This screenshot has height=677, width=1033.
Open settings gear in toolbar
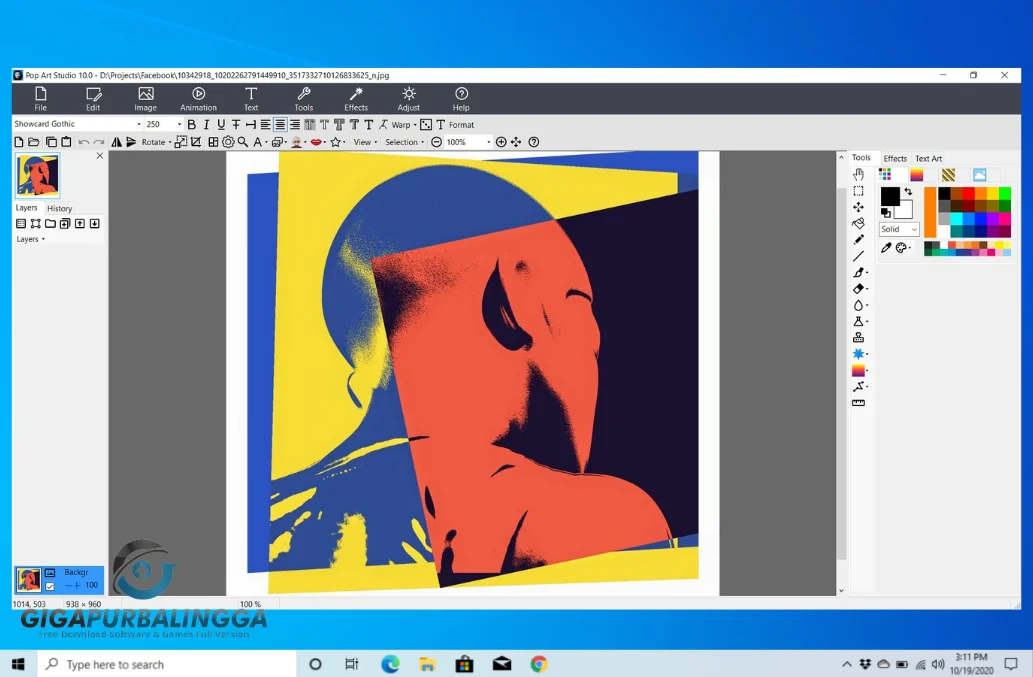pyautogui.click(x=228, y=142)
